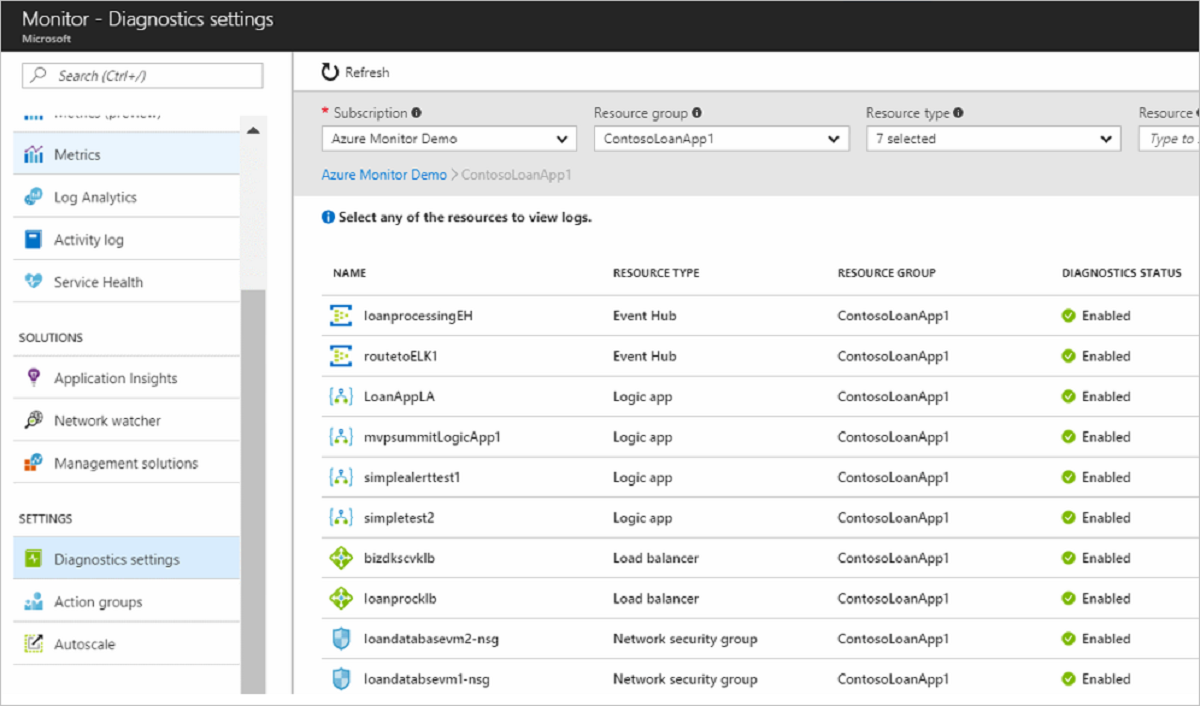
Task: Open Metrics in the sidebar menu
Action: 127,155
